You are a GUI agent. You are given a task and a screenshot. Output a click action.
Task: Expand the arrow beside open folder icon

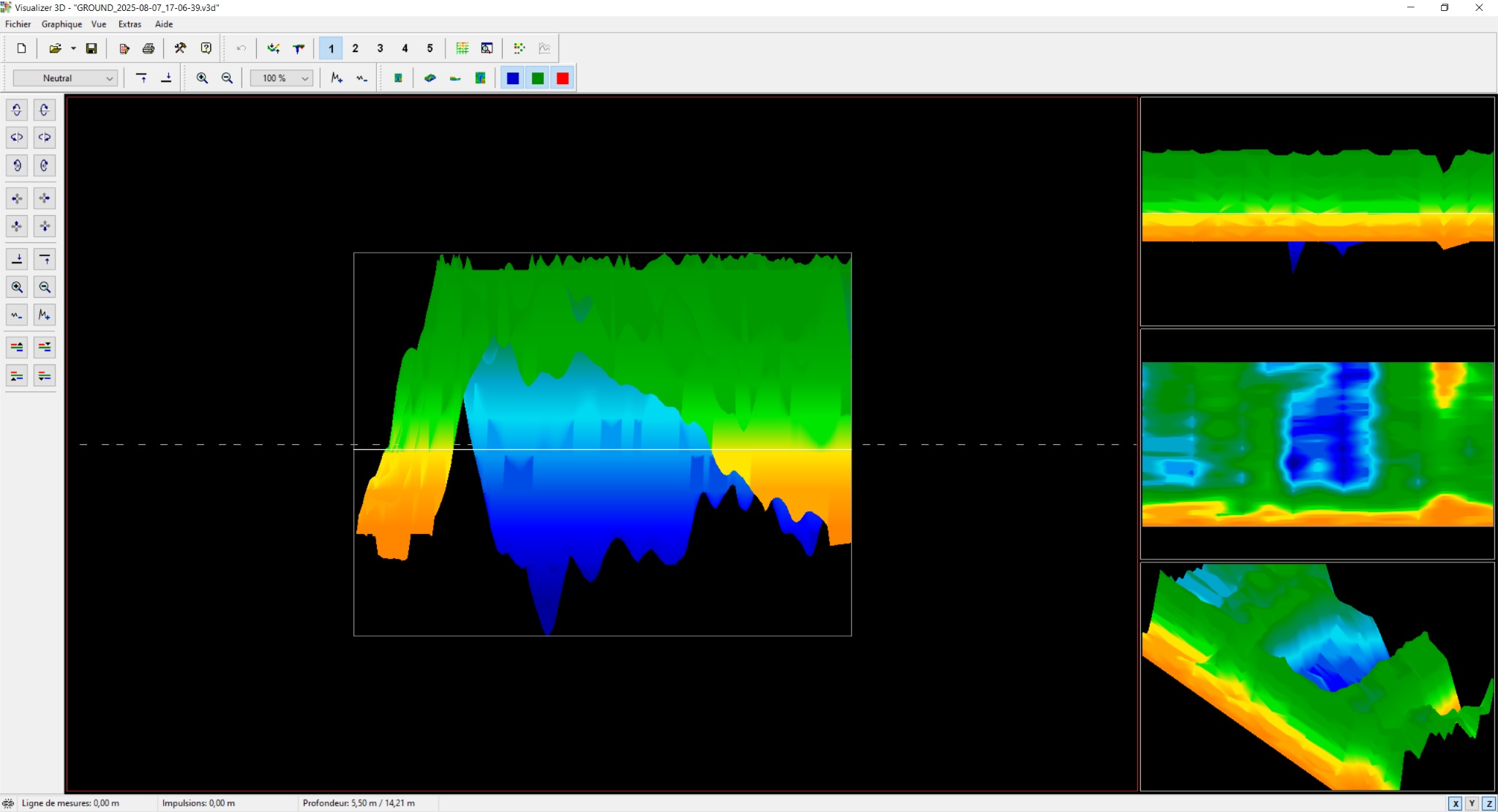click(x=73, y=48)
